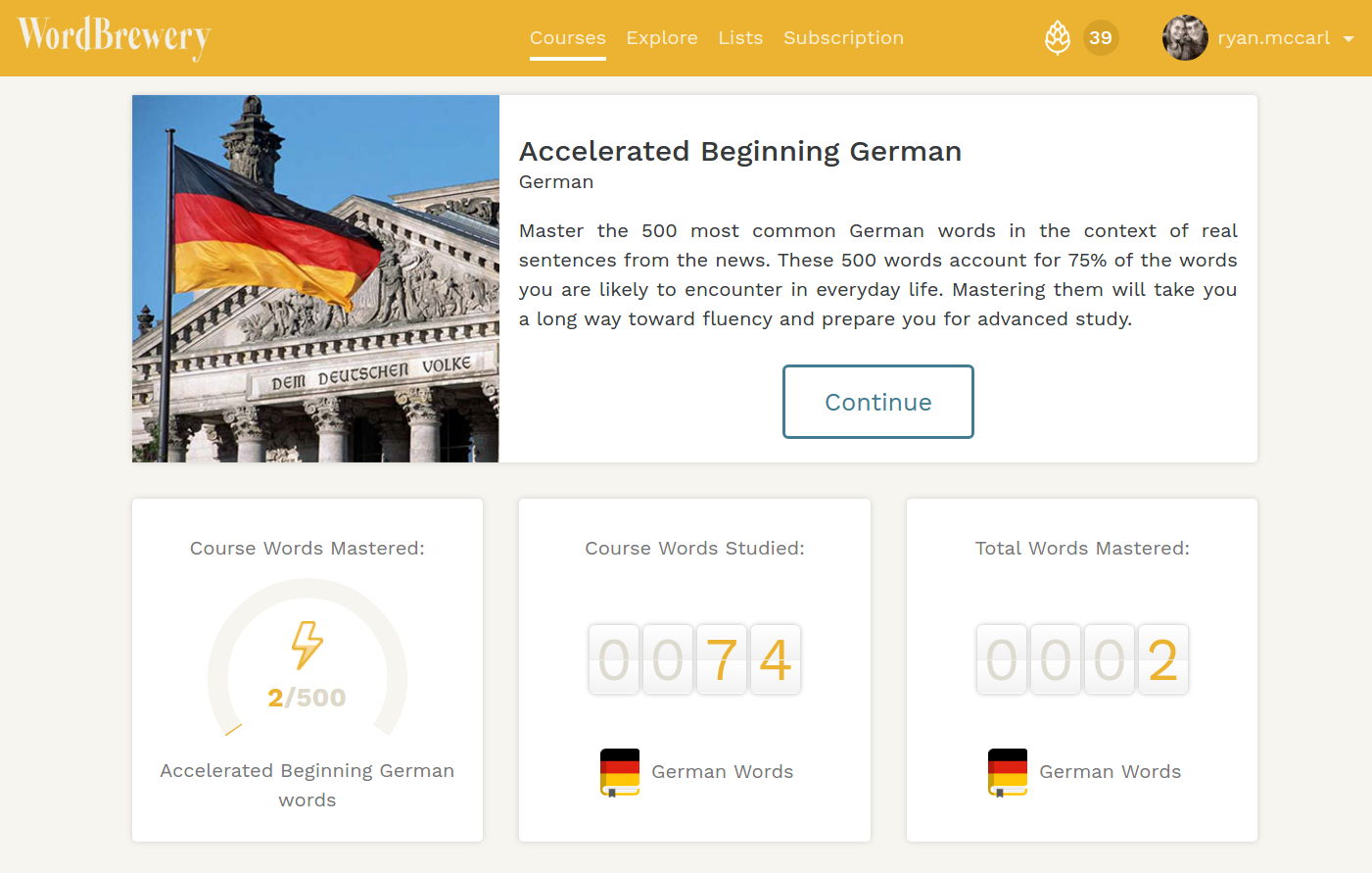This screenshot has height=873, width=1372.
Task: Click the lightning bolt mastery icon
Action: pyautogui.click(x=308, y=644)
